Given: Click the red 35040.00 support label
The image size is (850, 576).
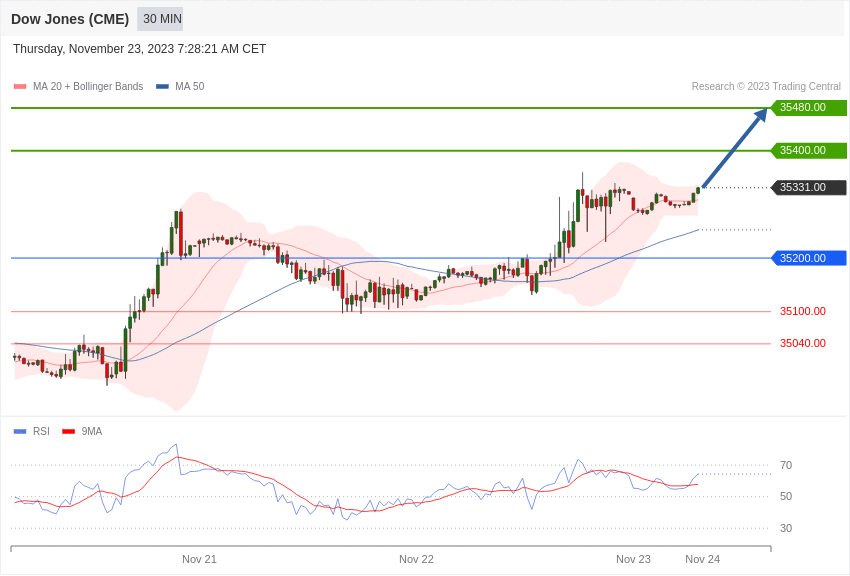Looking at the screenshot, I should (803, 343).
